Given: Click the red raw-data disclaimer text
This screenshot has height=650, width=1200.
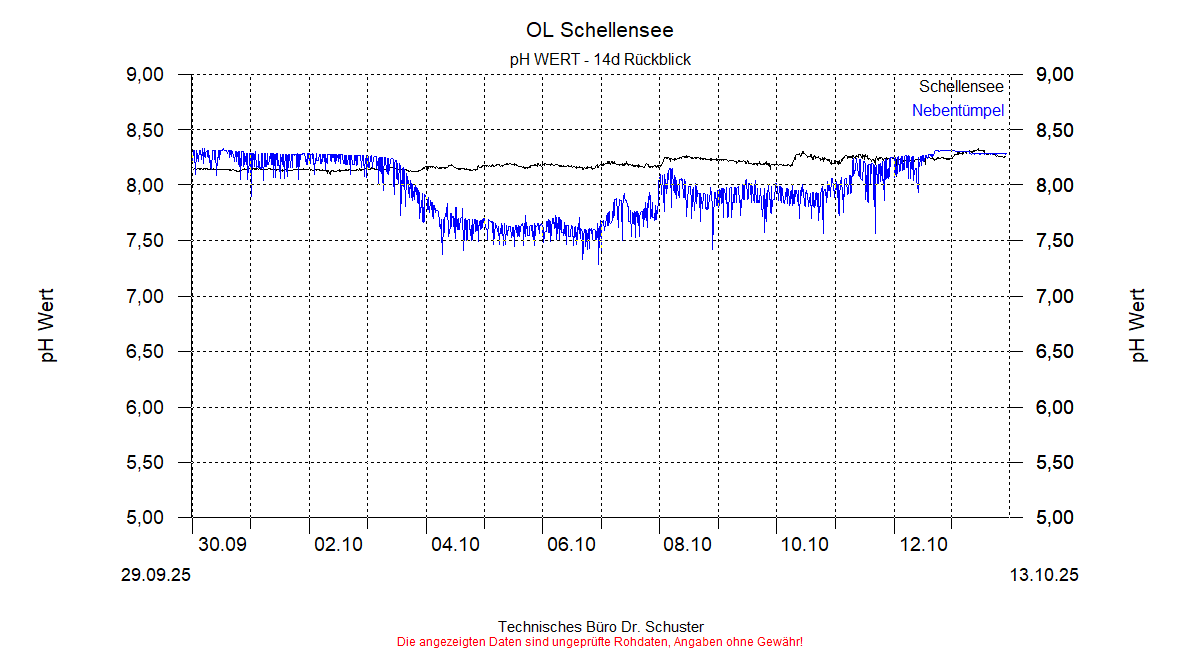Looking at the screenshot, I should pyautogui.click(x=599, y=641).
